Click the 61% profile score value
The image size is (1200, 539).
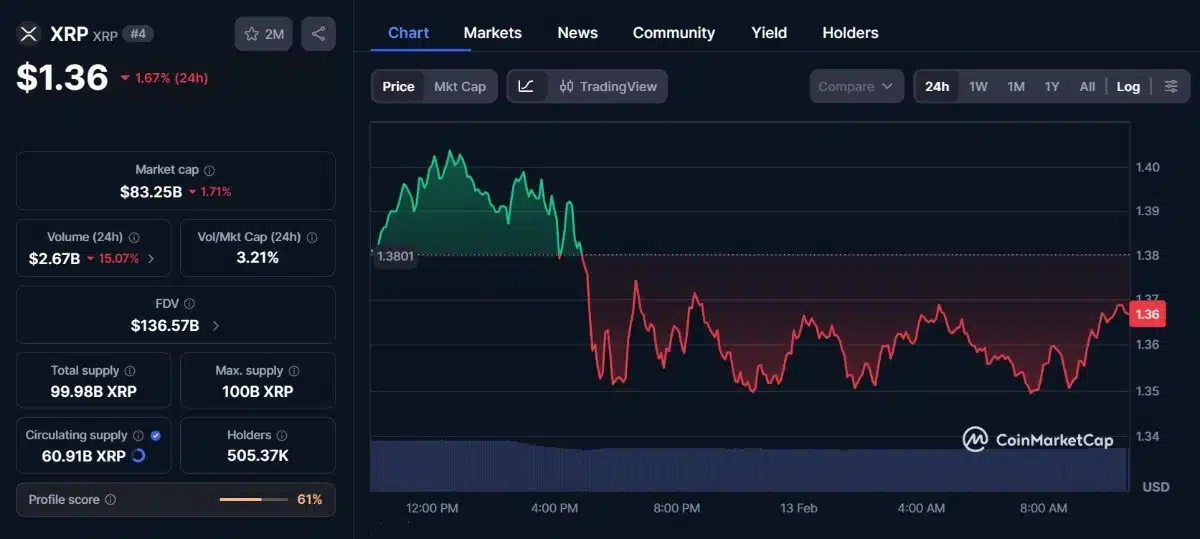click(309, 499)
